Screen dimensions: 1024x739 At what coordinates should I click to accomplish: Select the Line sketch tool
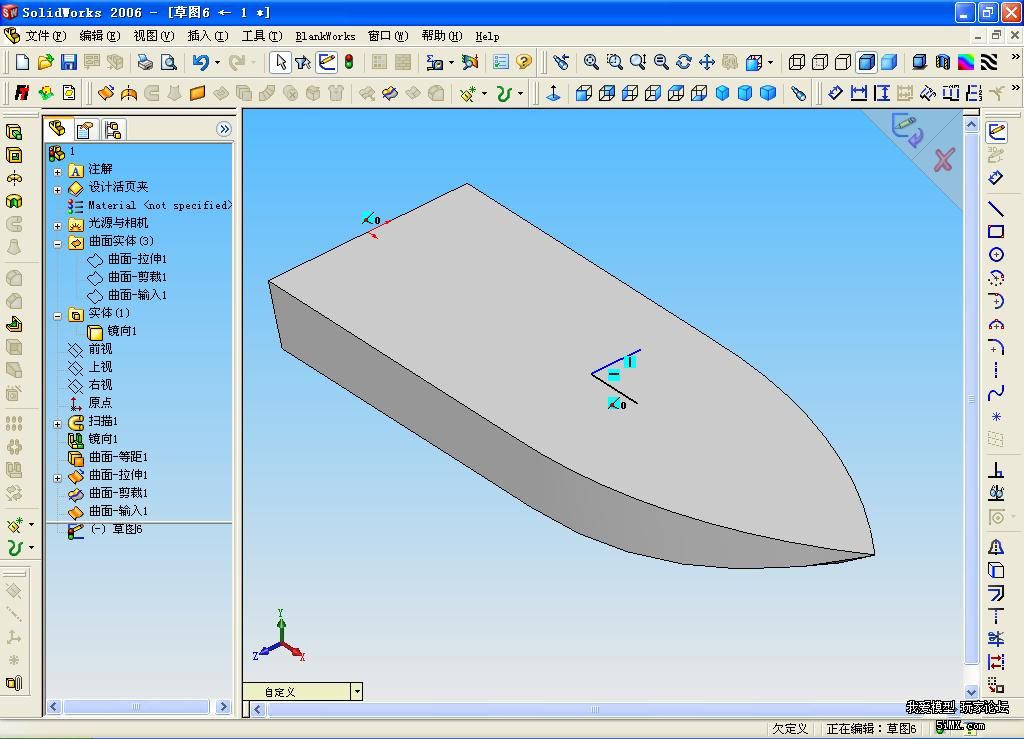pyautogui.click(x=996, y=209)
